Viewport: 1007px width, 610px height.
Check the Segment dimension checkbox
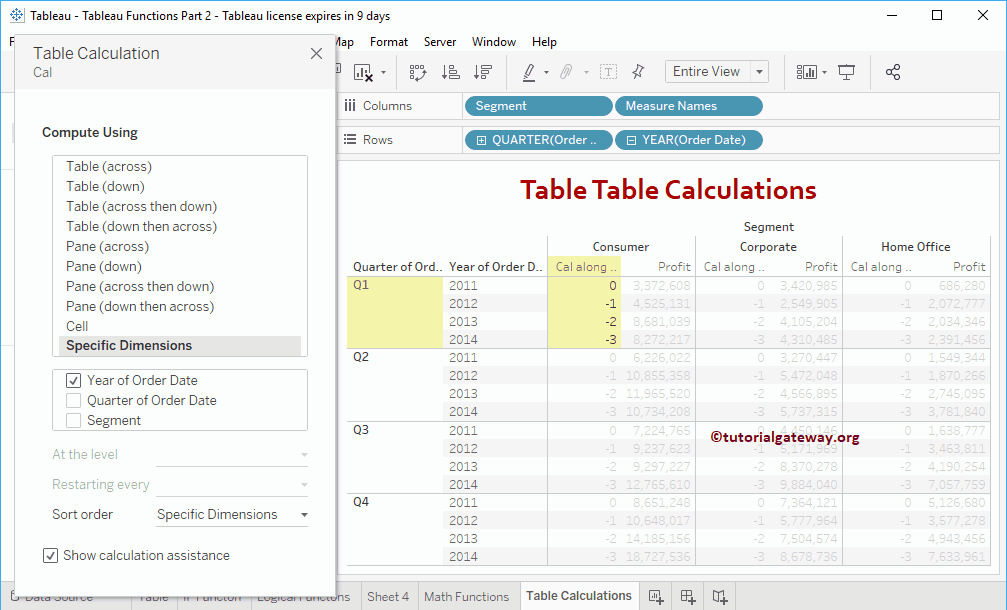[x=74, y=420]
